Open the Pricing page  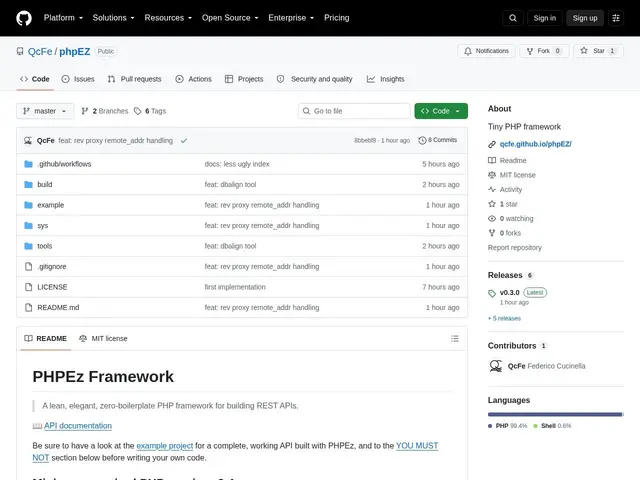(337, 18)
